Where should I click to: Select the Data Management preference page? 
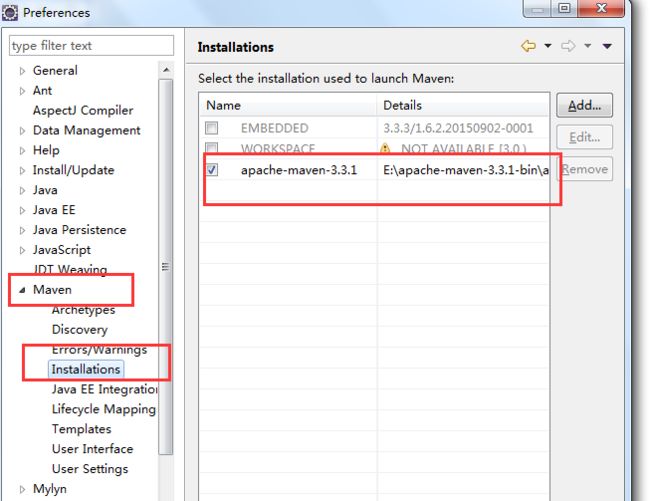(87, 130)
